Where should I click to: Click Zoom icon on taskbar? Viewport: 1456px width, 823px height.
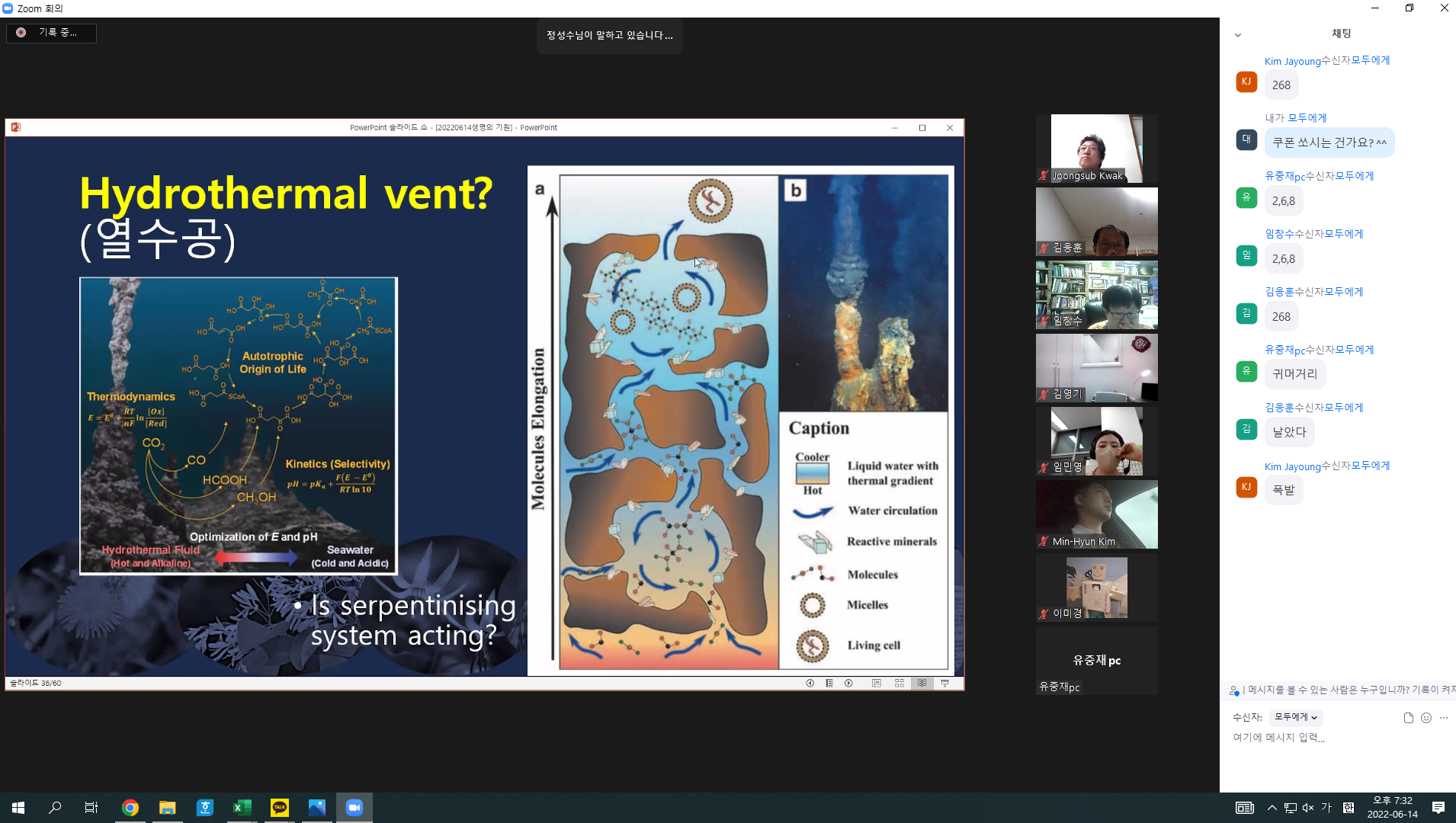coord(354,808)
